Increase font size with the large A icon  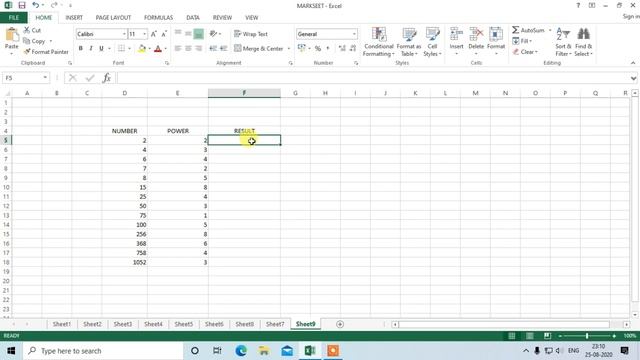(154, 34)
